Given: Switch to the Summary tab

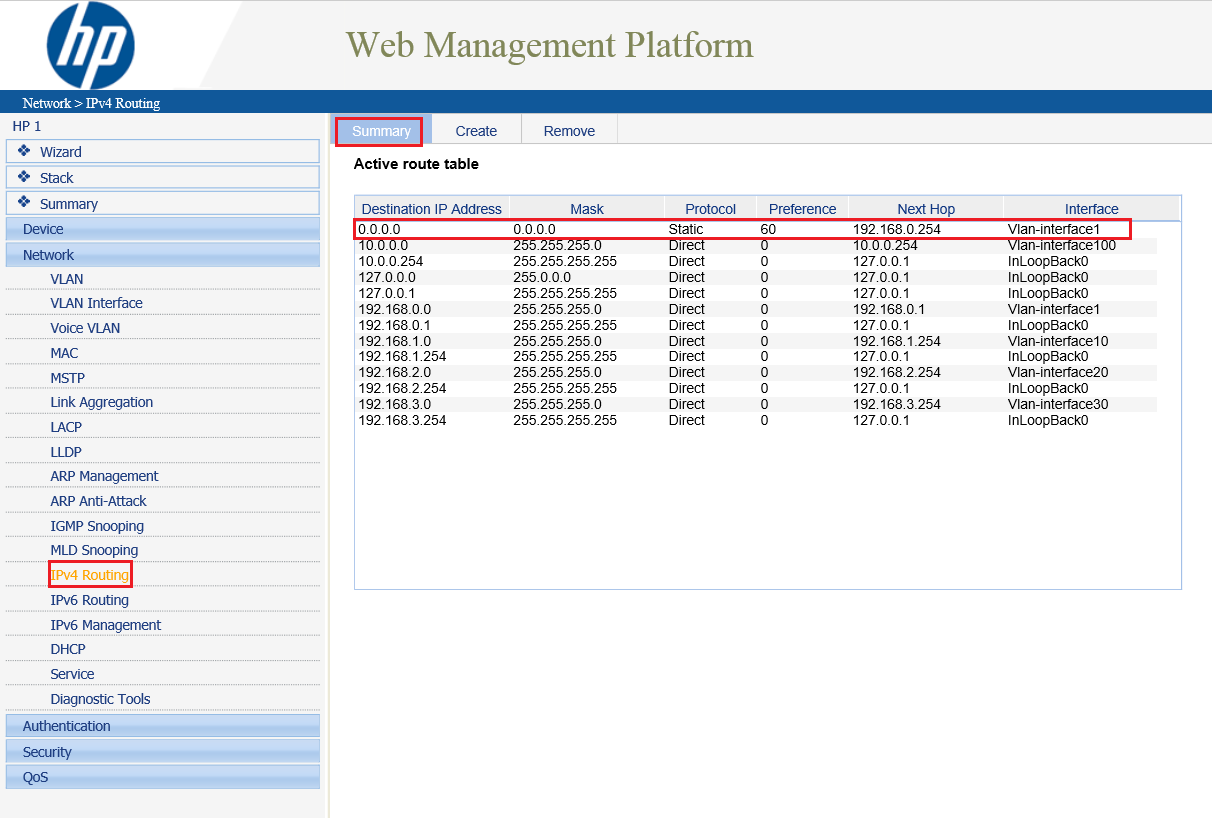Looking at the screenshot, I should coord(381,131).
